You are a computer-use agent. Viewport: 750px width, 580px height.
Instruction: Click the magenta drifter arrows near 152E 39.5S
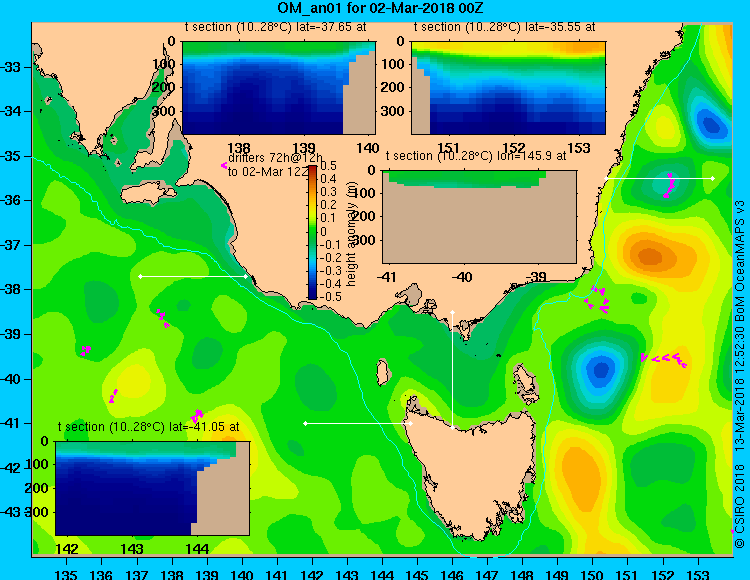(664, 359)
